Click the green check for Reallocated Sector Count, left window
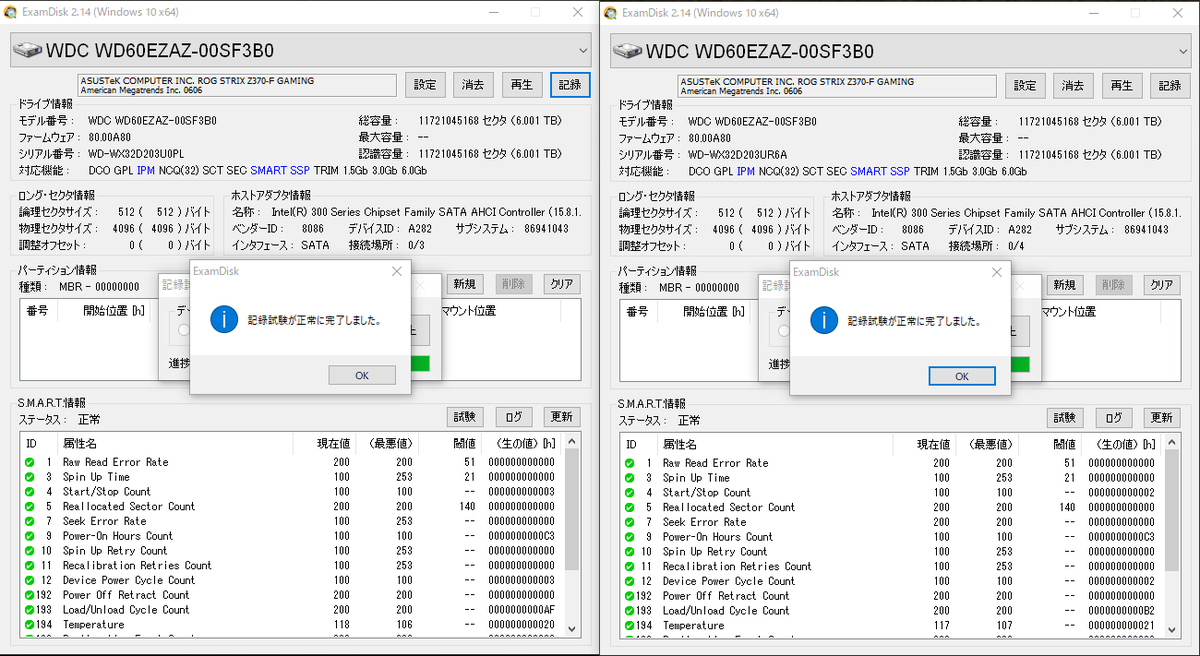This screenshot has width=1200, height=656. click(x=30, y=507)
